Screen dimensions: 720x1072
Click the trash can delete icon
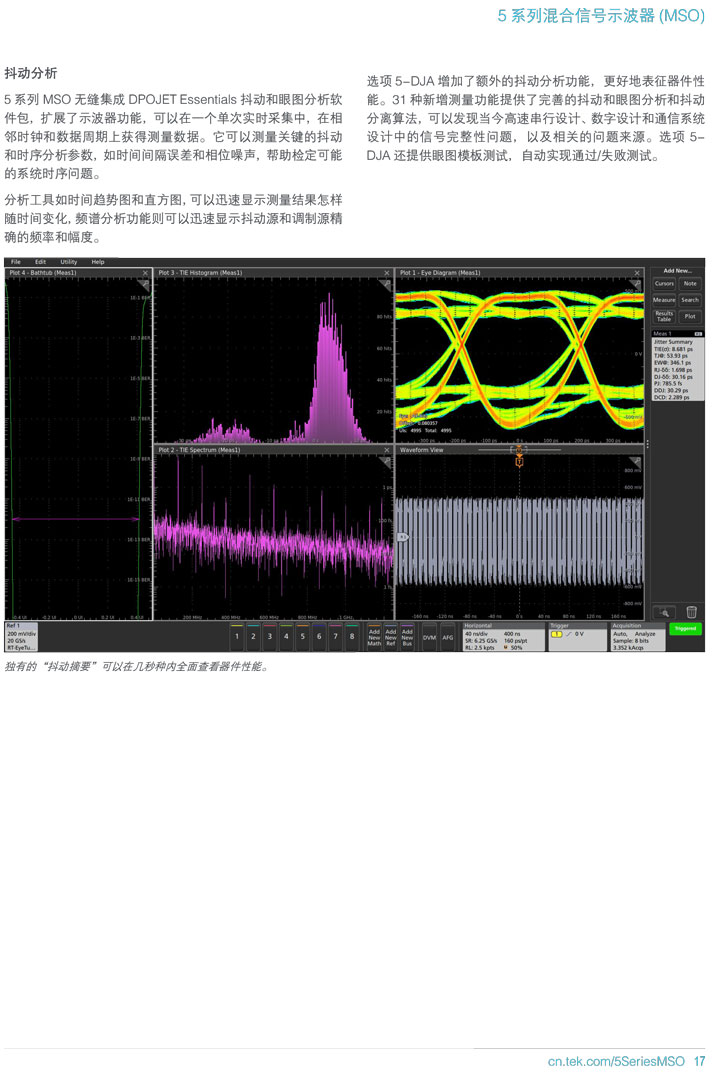pyautogui.click(x=691, y=612)
